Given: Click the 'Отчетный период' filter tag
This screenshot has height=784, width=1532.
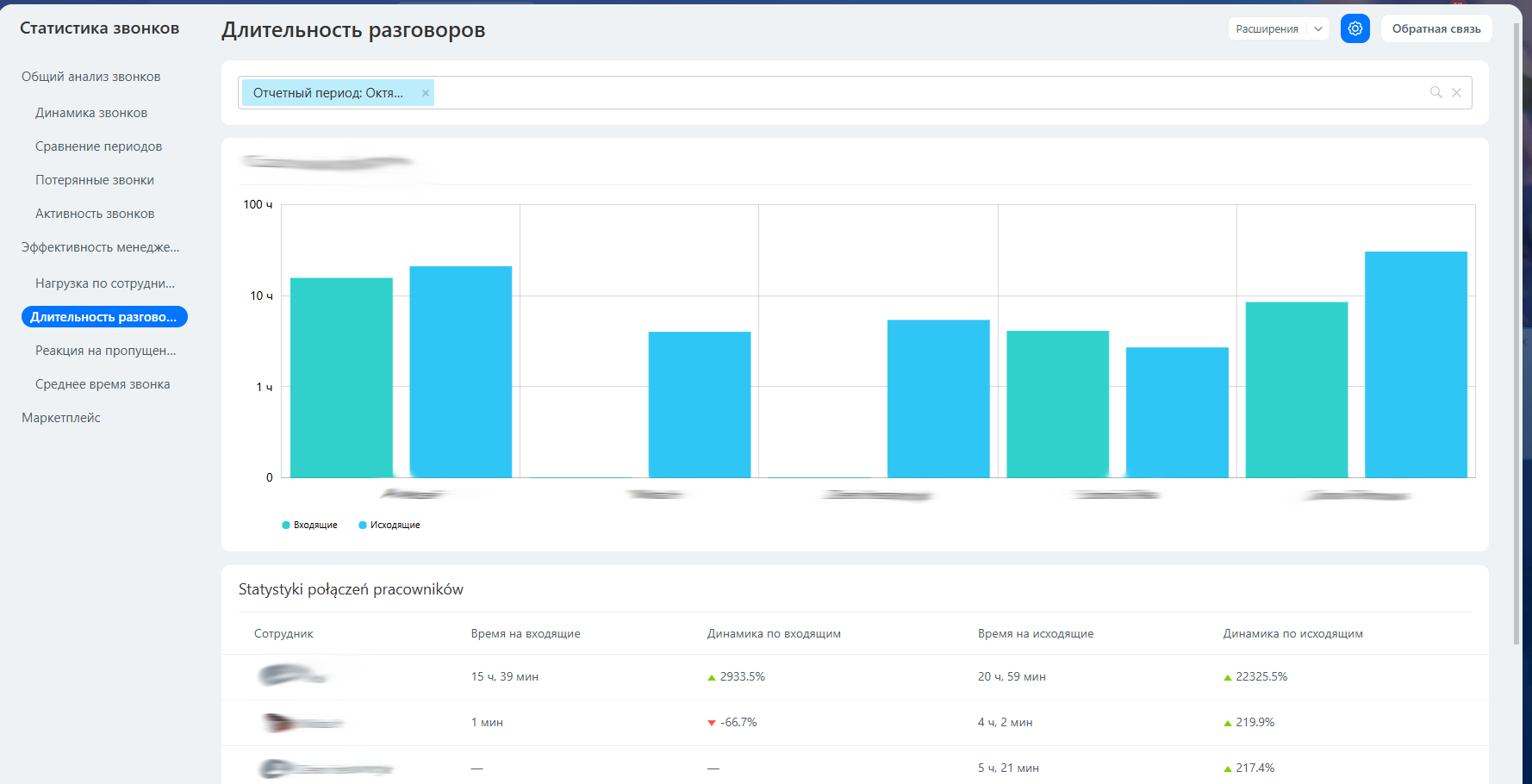Looking at the screenshot, I should coord(328,93).
